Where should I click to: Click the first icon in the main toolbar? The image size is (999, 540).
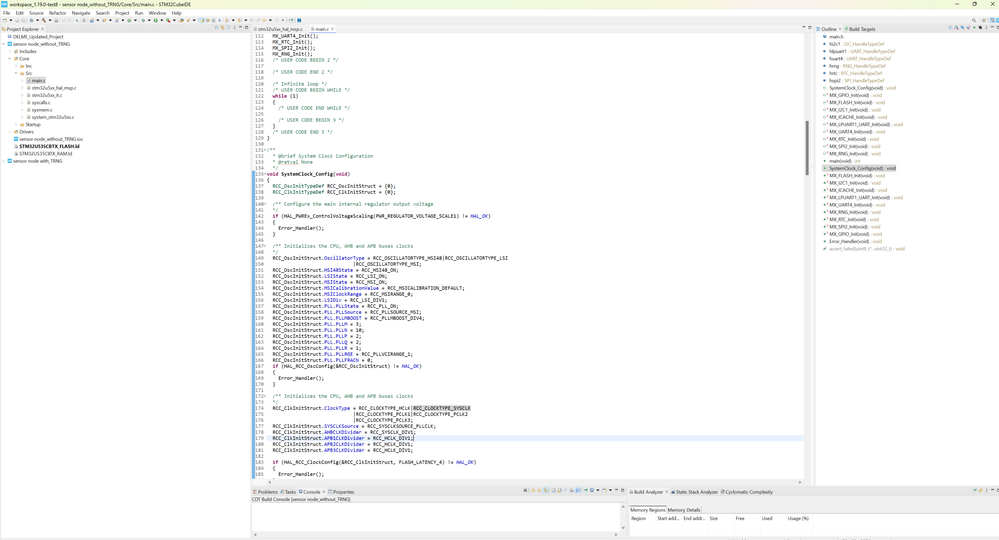[4, 20]
